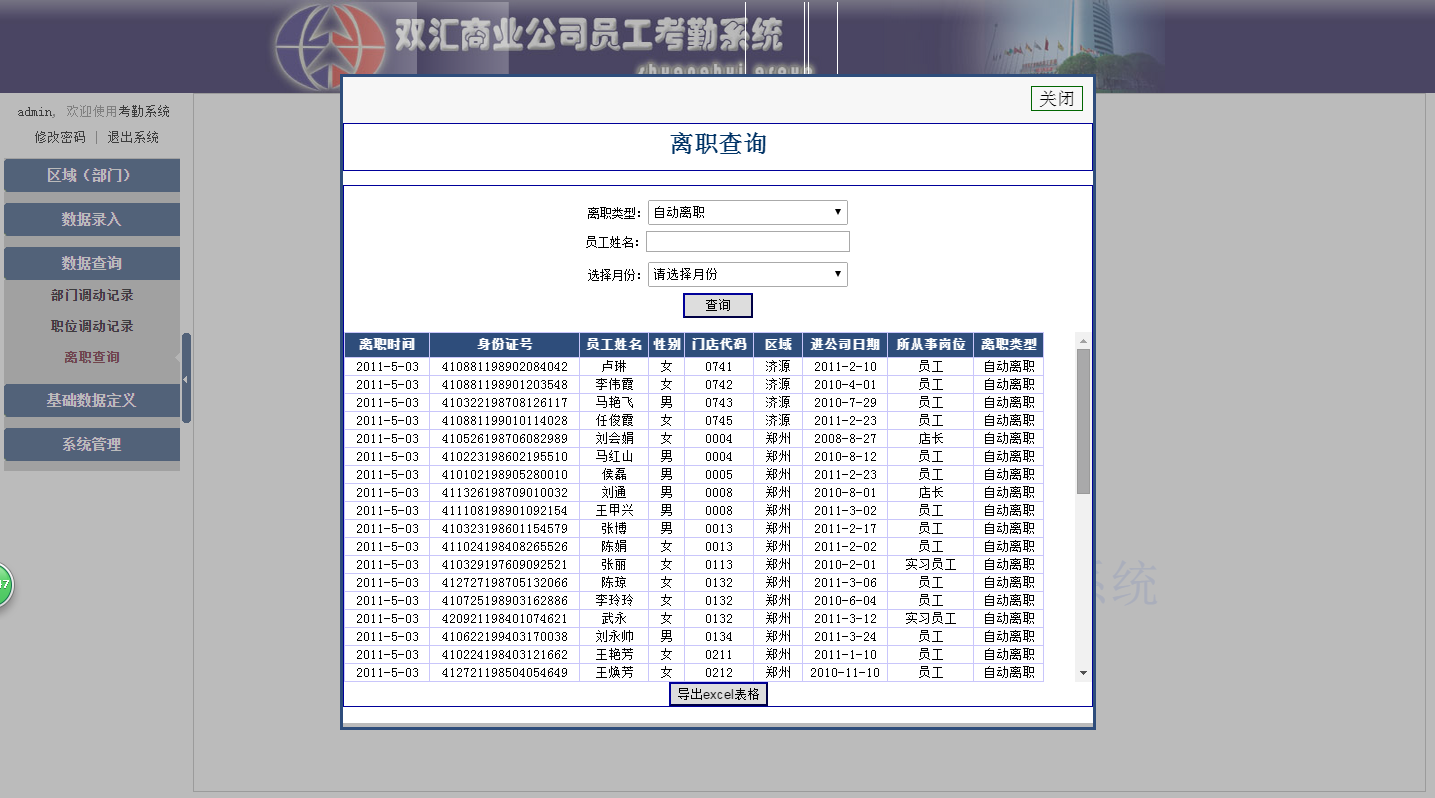1435x798 pixels.
Task: Click the 查询 button
Action: (718, 305)
